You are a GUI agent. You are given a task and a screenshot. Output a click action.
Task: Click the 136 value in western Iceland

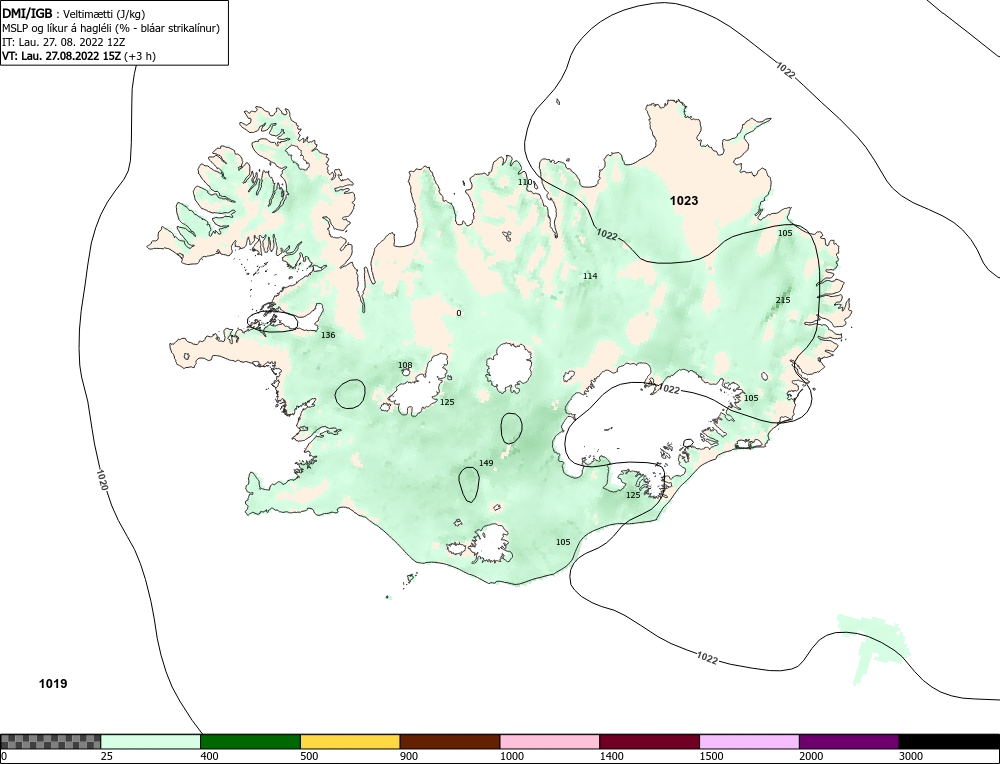[328, 335]
